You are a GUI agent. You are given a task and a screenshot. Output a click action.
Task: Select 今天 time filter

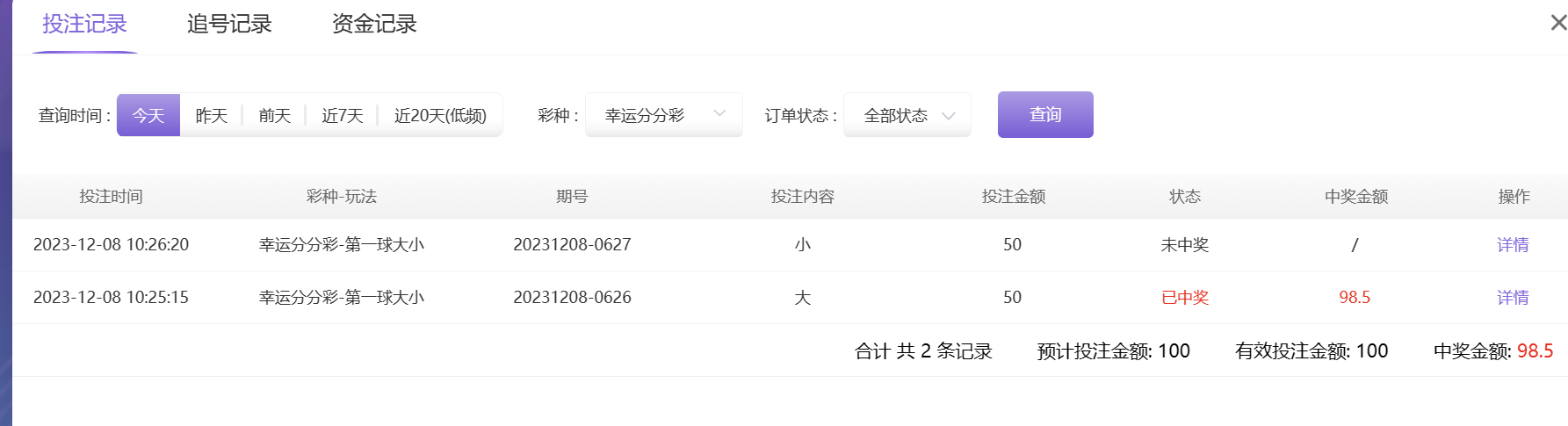pos(148,115)
